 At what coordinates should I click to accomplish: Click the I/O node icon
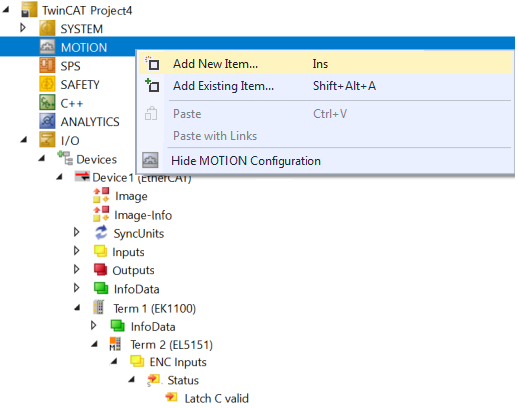tap(47, 140)
